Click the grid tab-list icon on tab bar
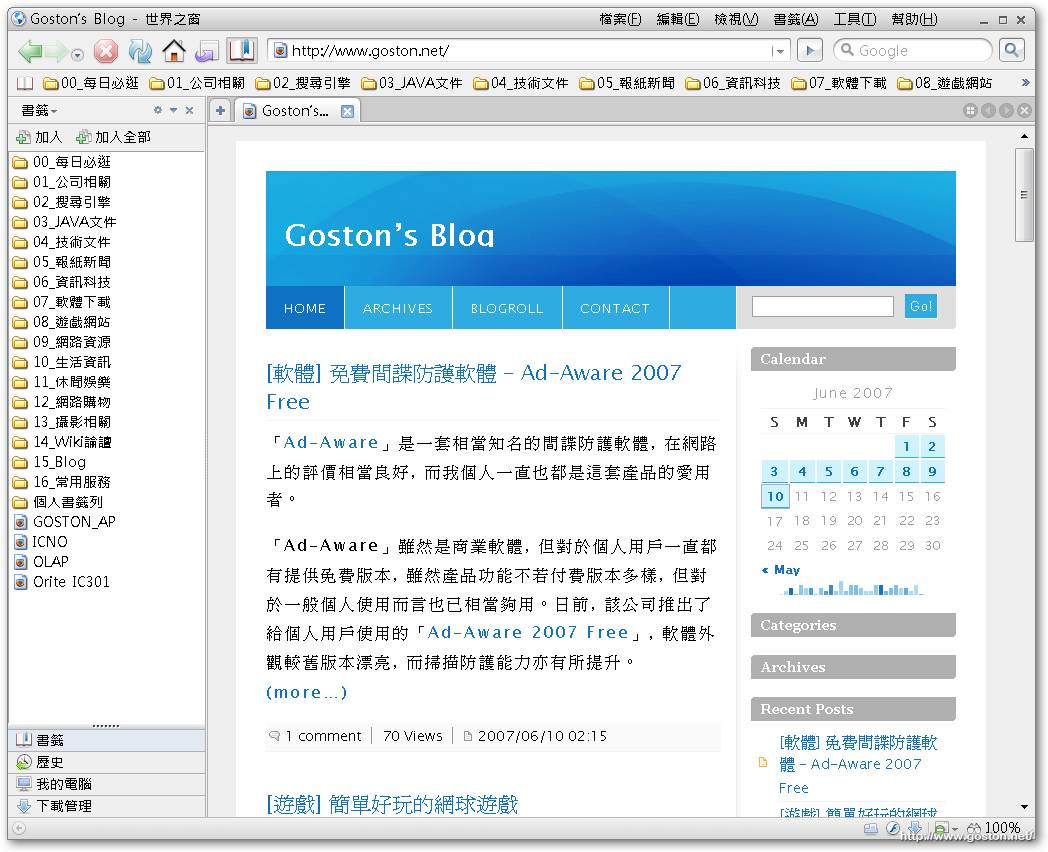Image resolution: width=1048 pixels, height=852 pixels. (x=970, y=111)
